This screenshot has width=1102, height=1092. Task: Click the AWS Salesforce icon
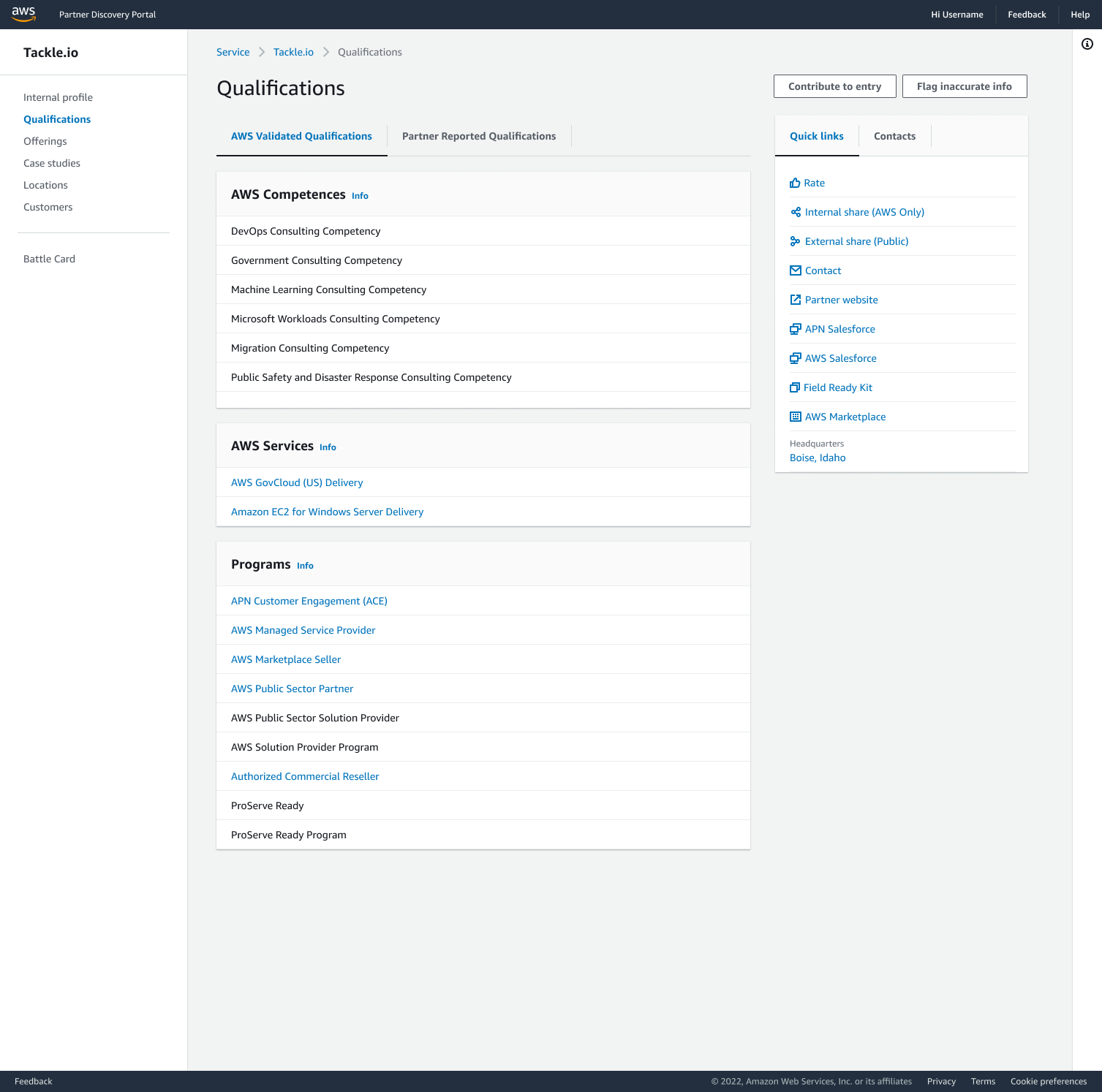click(796, 358)
